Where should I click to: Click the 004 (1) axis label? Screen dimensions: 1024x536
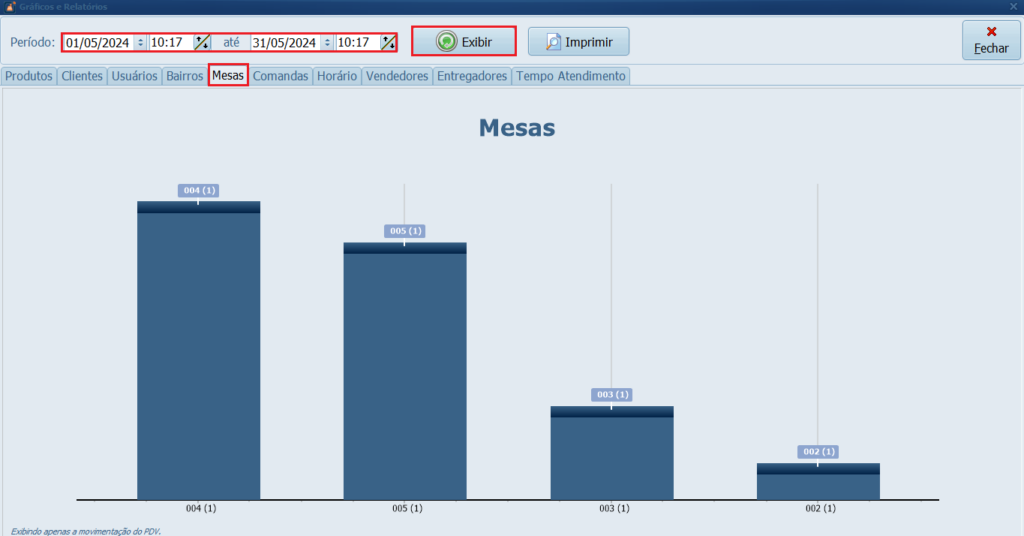[x=200, y=508]
